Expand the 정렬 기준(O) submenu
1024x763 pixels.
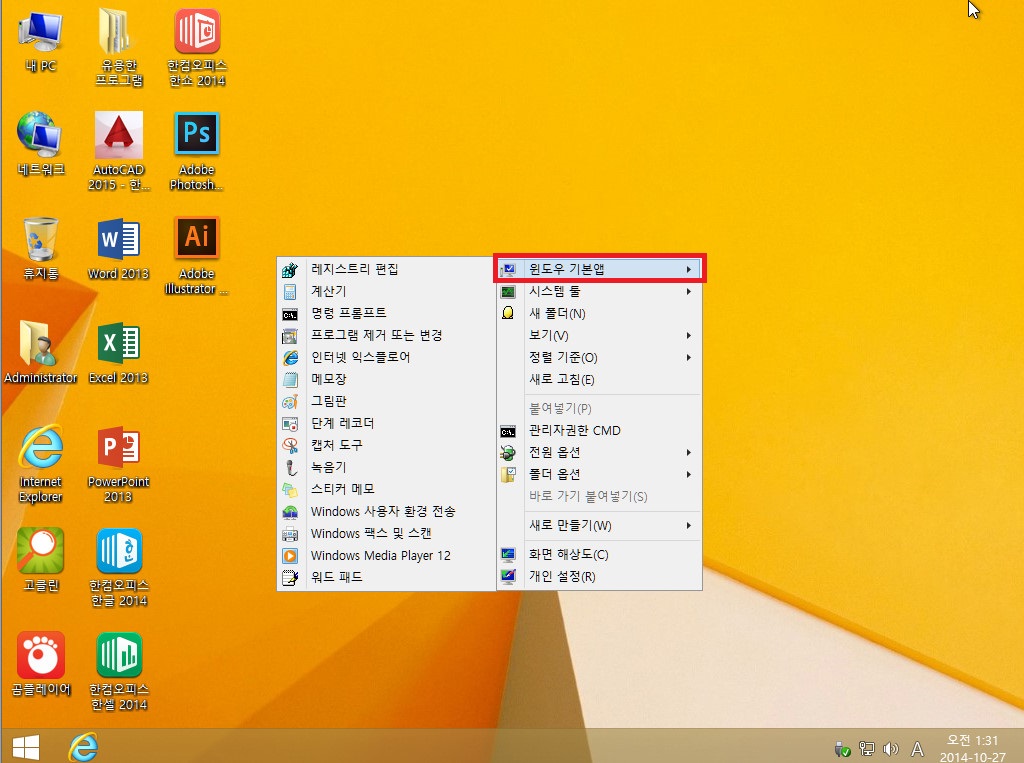(600, 357)
